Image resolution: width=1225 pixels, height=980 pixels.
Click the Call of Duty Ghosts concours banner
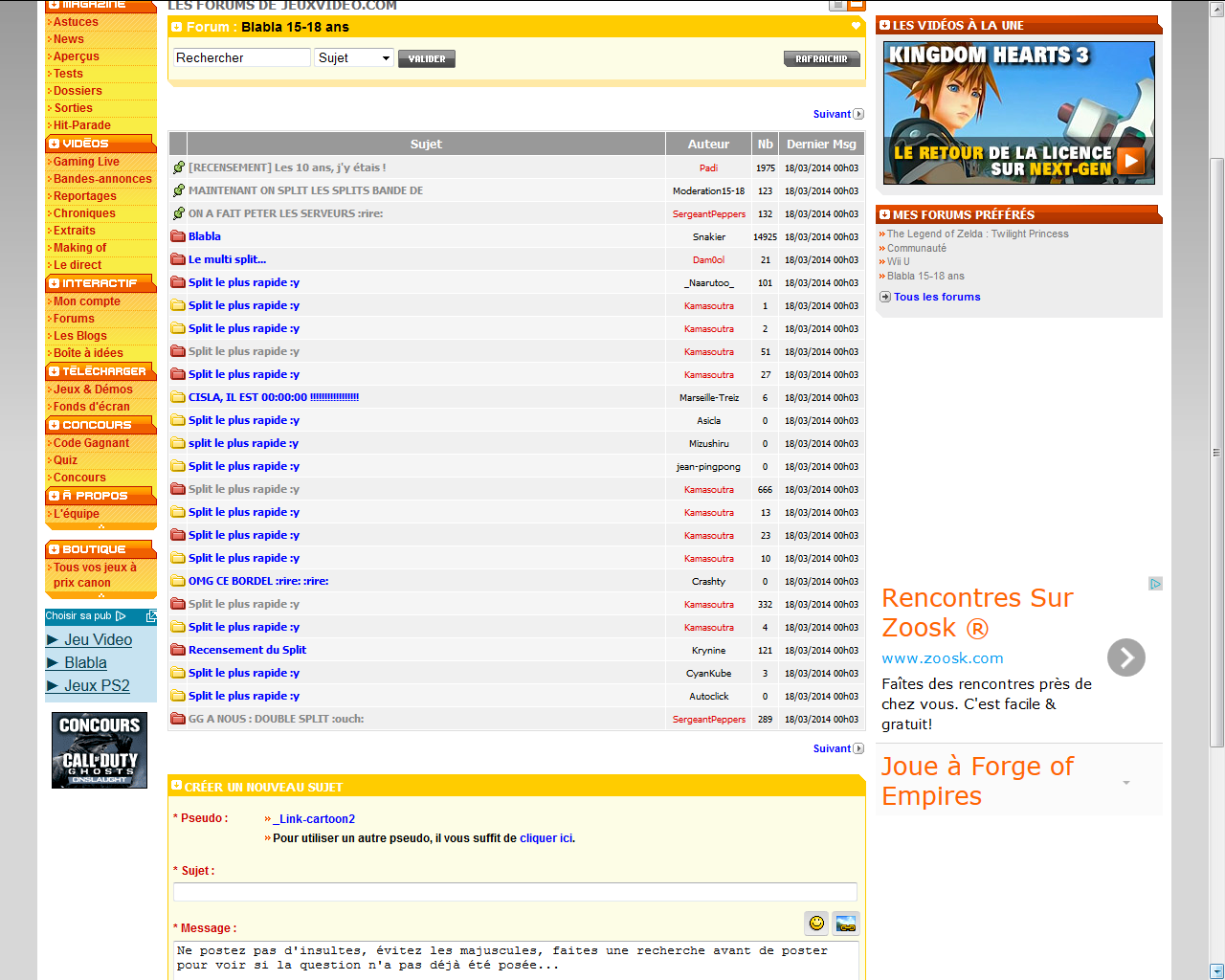point(100,750)
